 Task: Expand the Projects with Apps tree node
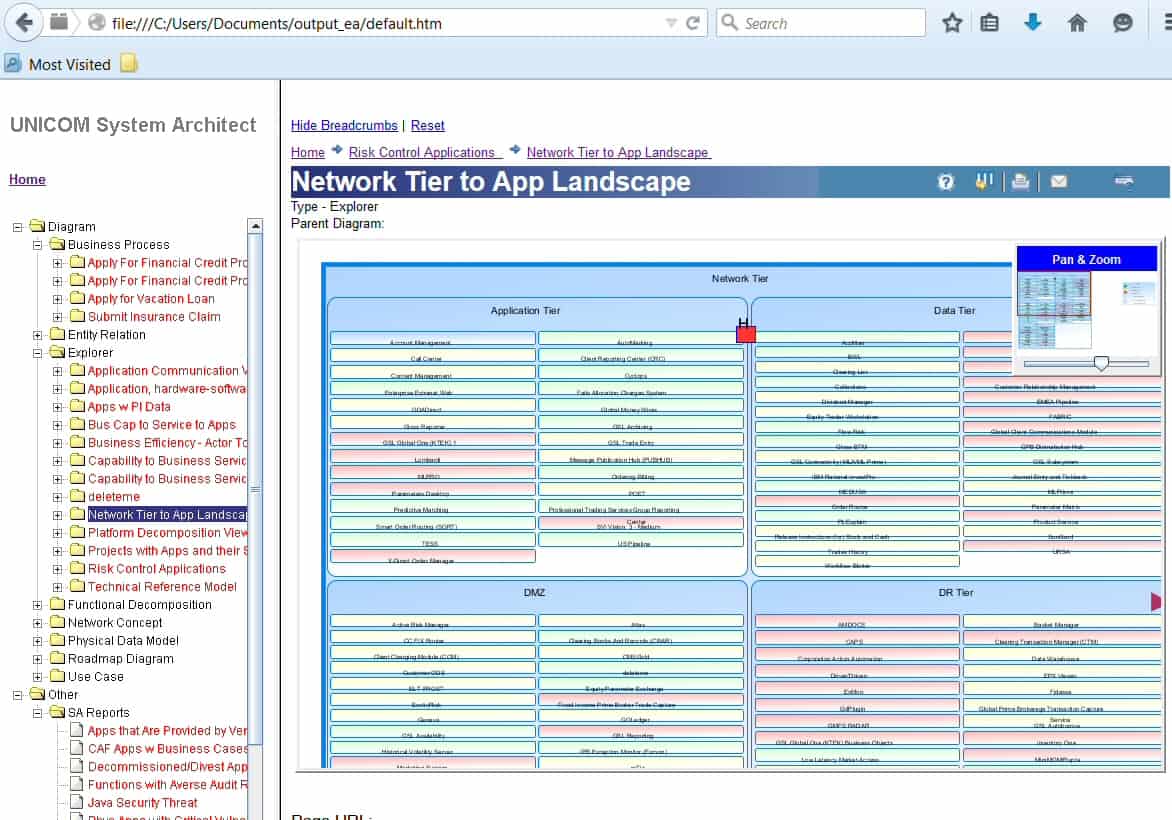pyautogui.click(x=57, y=551)
